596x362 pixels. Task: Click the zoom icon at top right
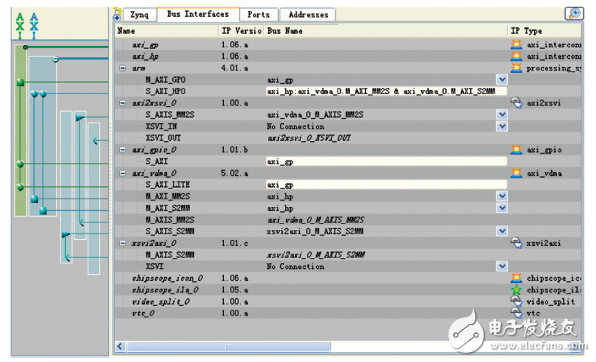pyautogui.click(x=574, y=14)
